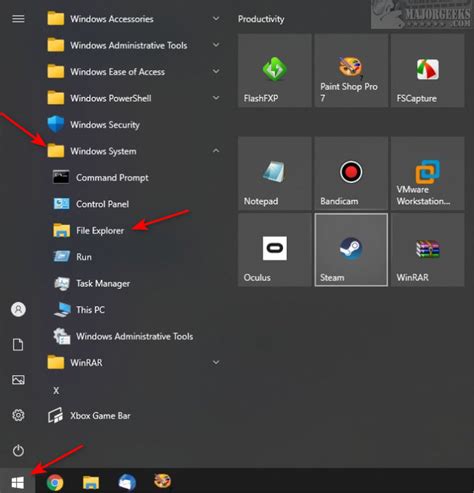Click the Task Manager text label

(103, 284)
